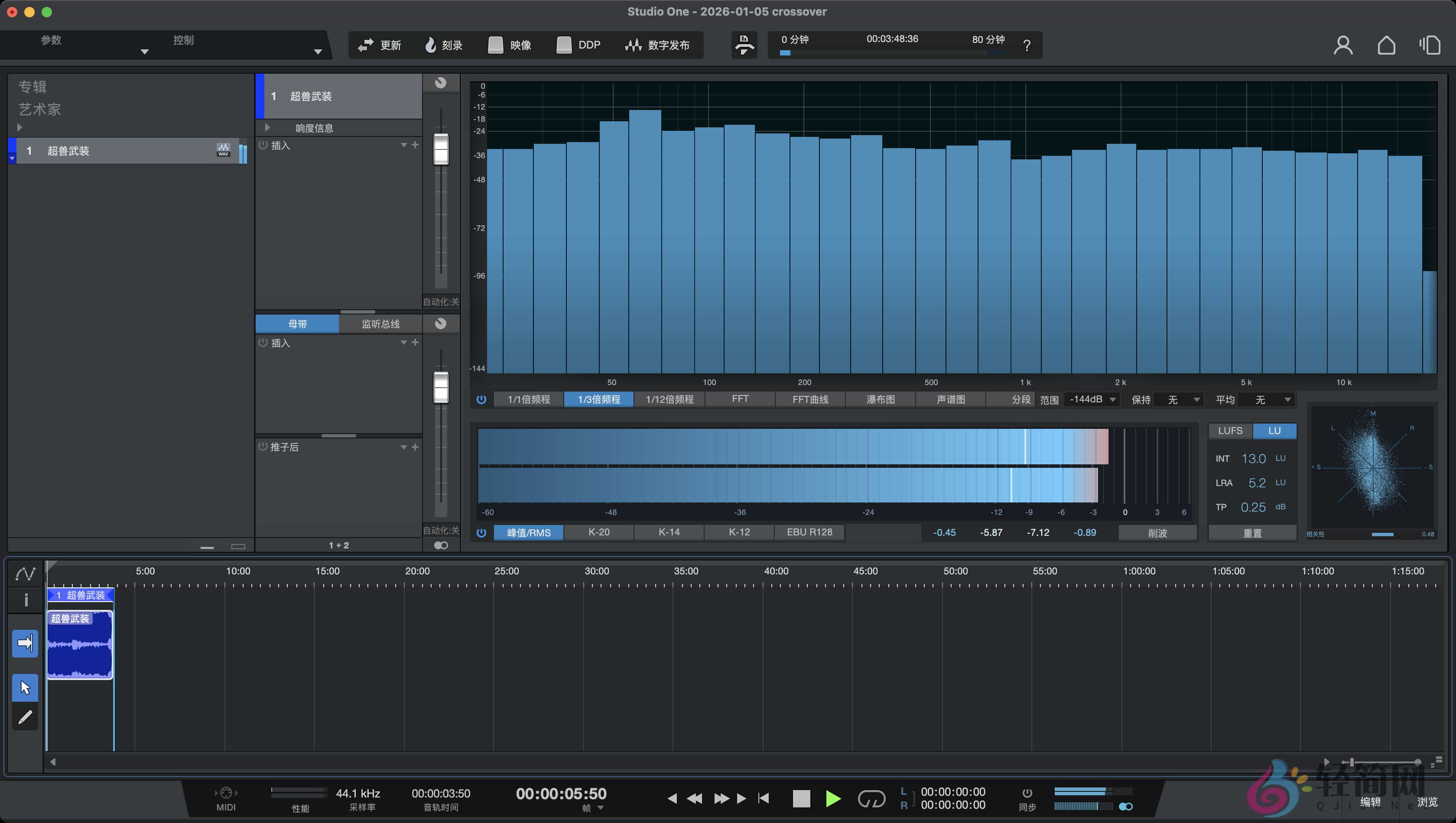Click the loop playback icon in transport
Image resolution: width=1456 pixels, height=823 pixels.
pyautogui.click(x=871, y=799)
